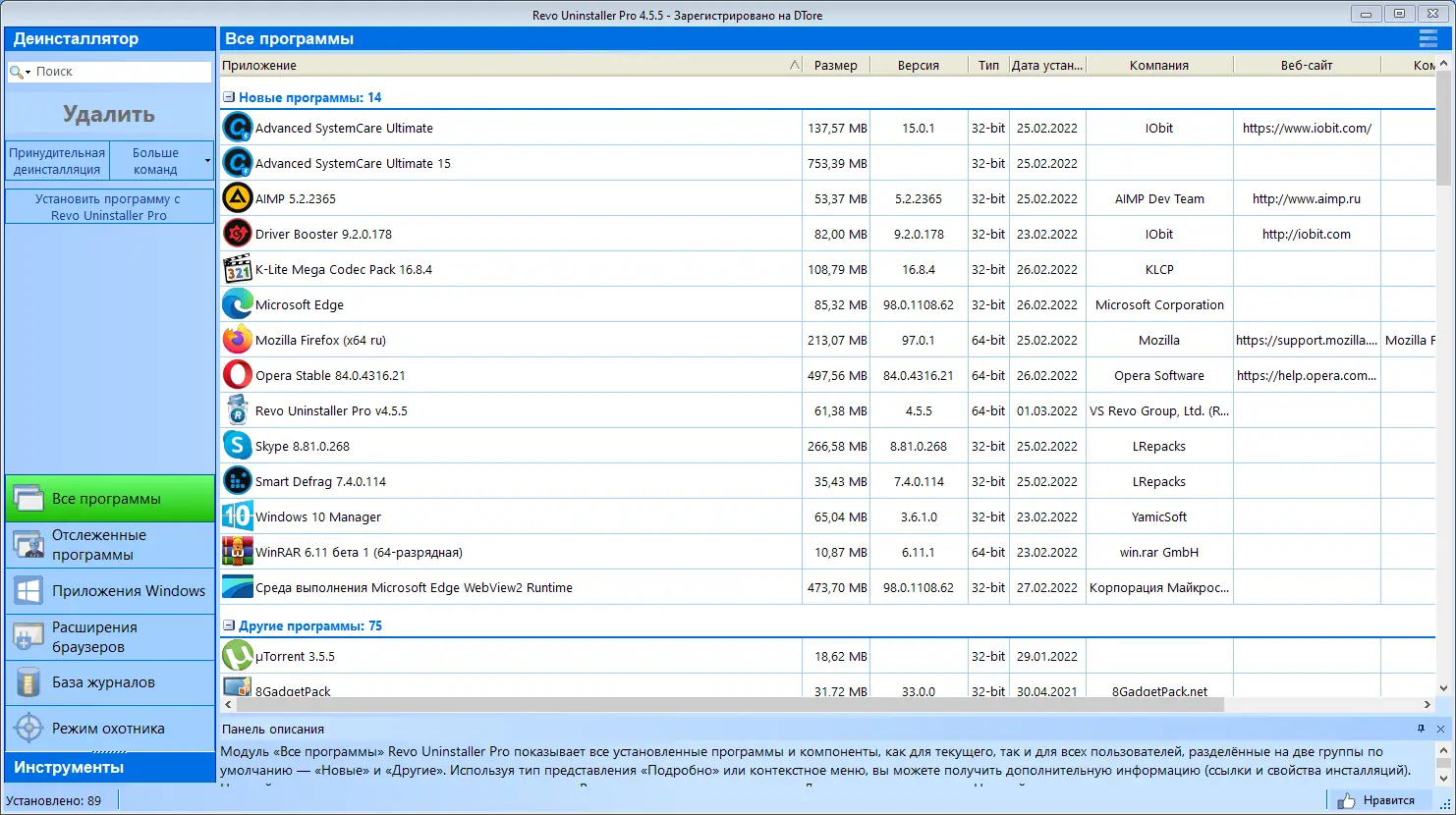Open База журналов section
Viewport: 1456px width, 815px height.
[109, 682]
